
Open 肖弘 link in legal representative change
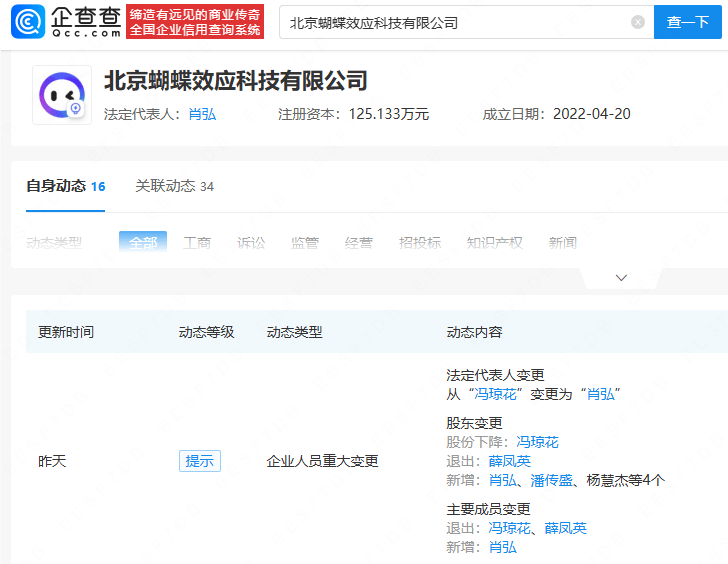[x=601, y=395]
